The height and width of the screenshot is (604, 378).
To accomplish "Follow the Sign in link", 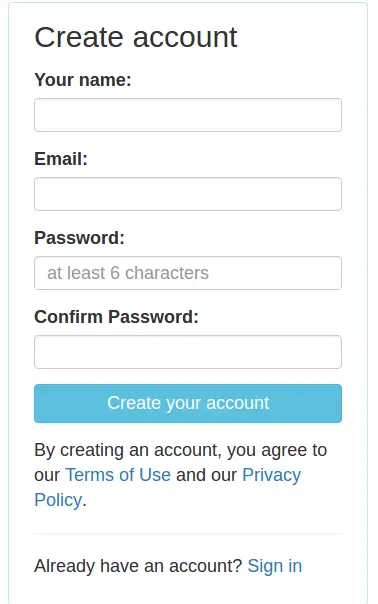I will tap(275, 566).
